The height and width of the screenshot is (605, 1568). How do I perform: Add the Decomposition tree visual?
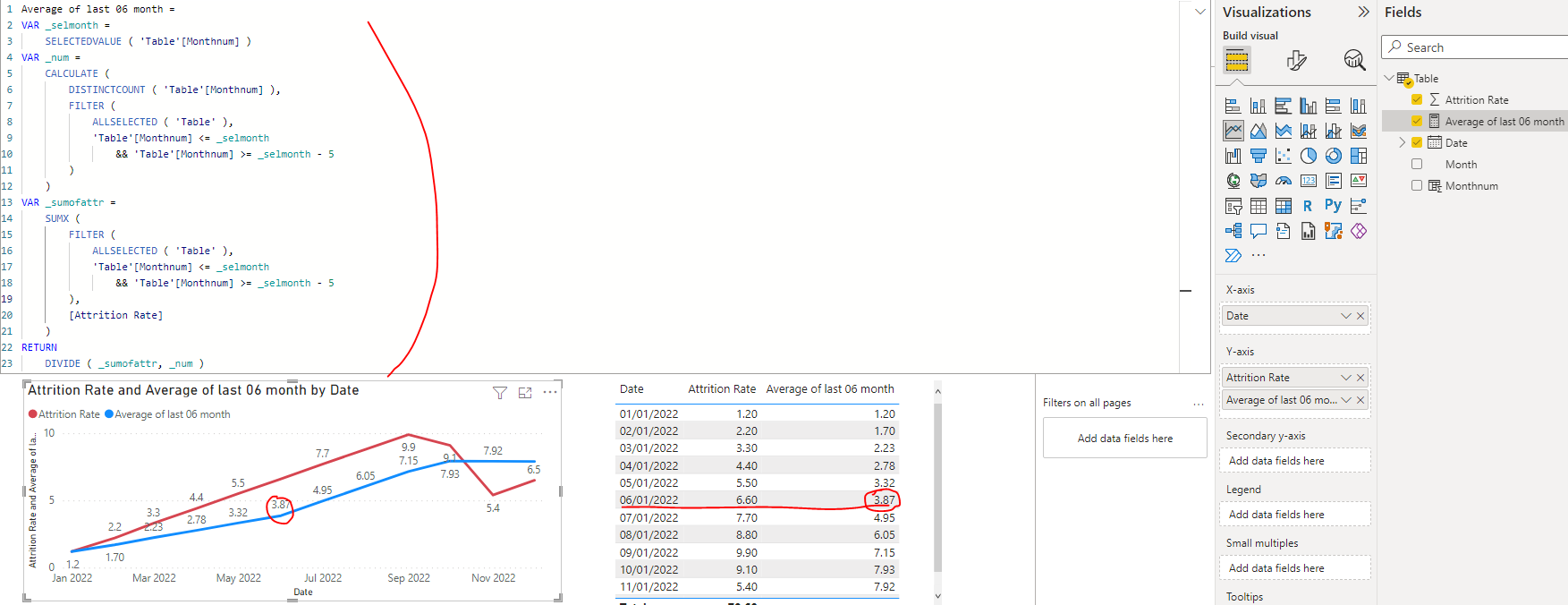(x=1233, y=231)
